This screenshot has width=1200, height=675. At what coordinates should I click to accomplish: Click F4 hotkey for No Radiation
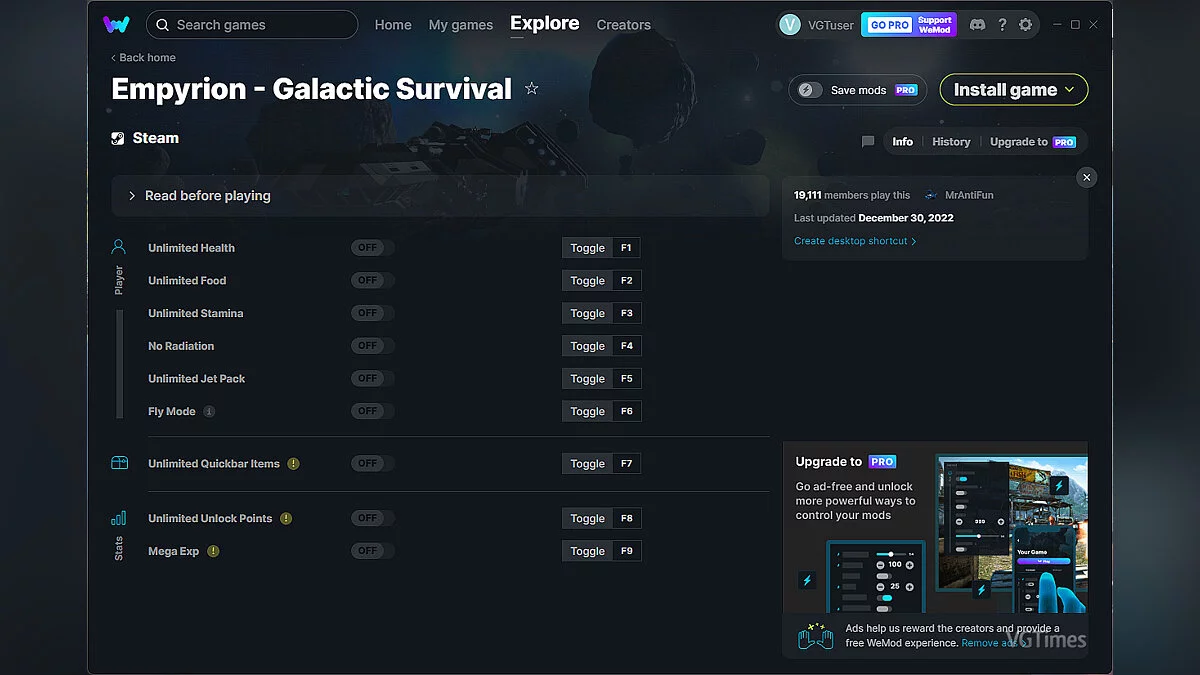pyautogui.click(x=627, y=346)
